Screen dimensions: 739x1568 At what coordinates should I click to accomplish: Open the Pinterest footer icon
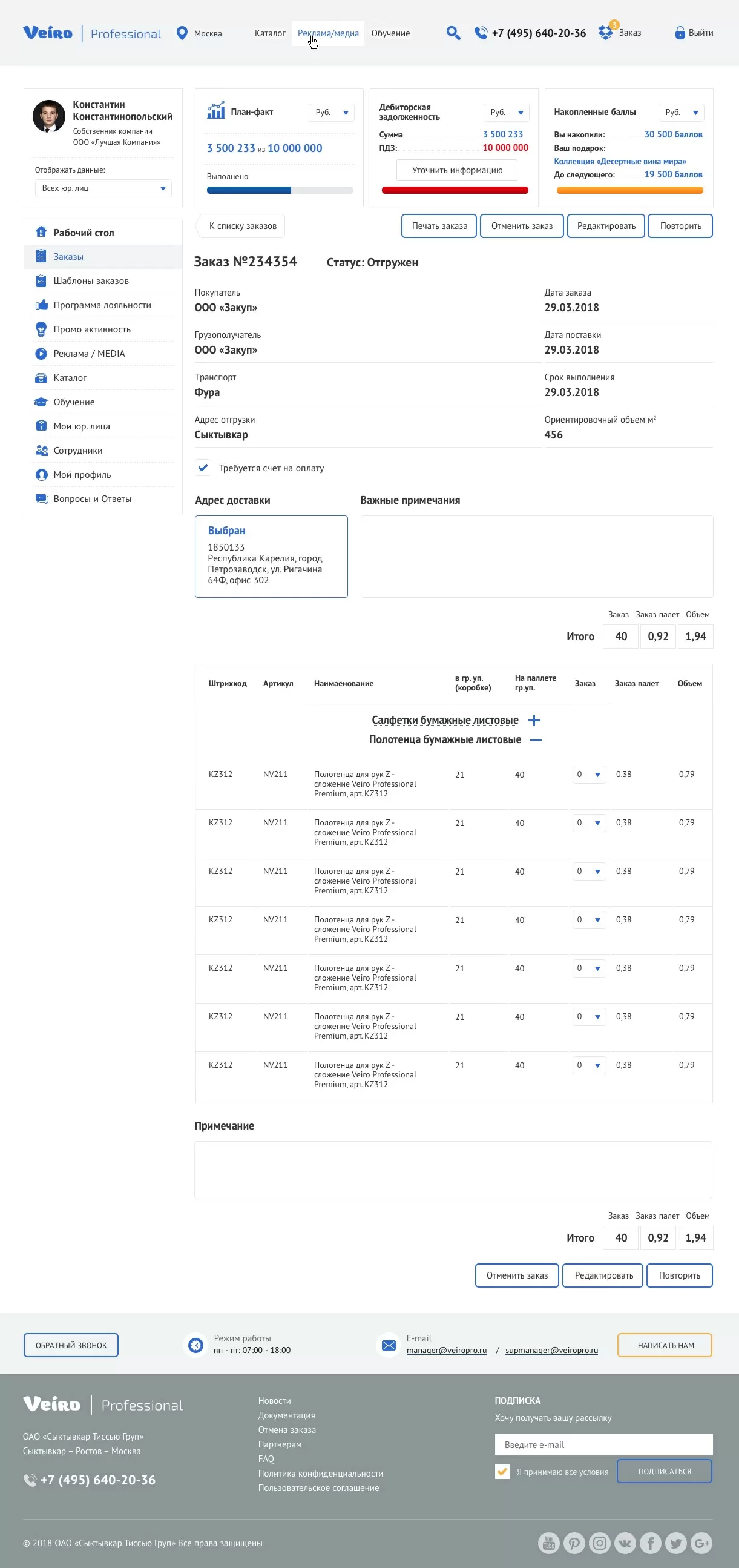(574, 1543)
